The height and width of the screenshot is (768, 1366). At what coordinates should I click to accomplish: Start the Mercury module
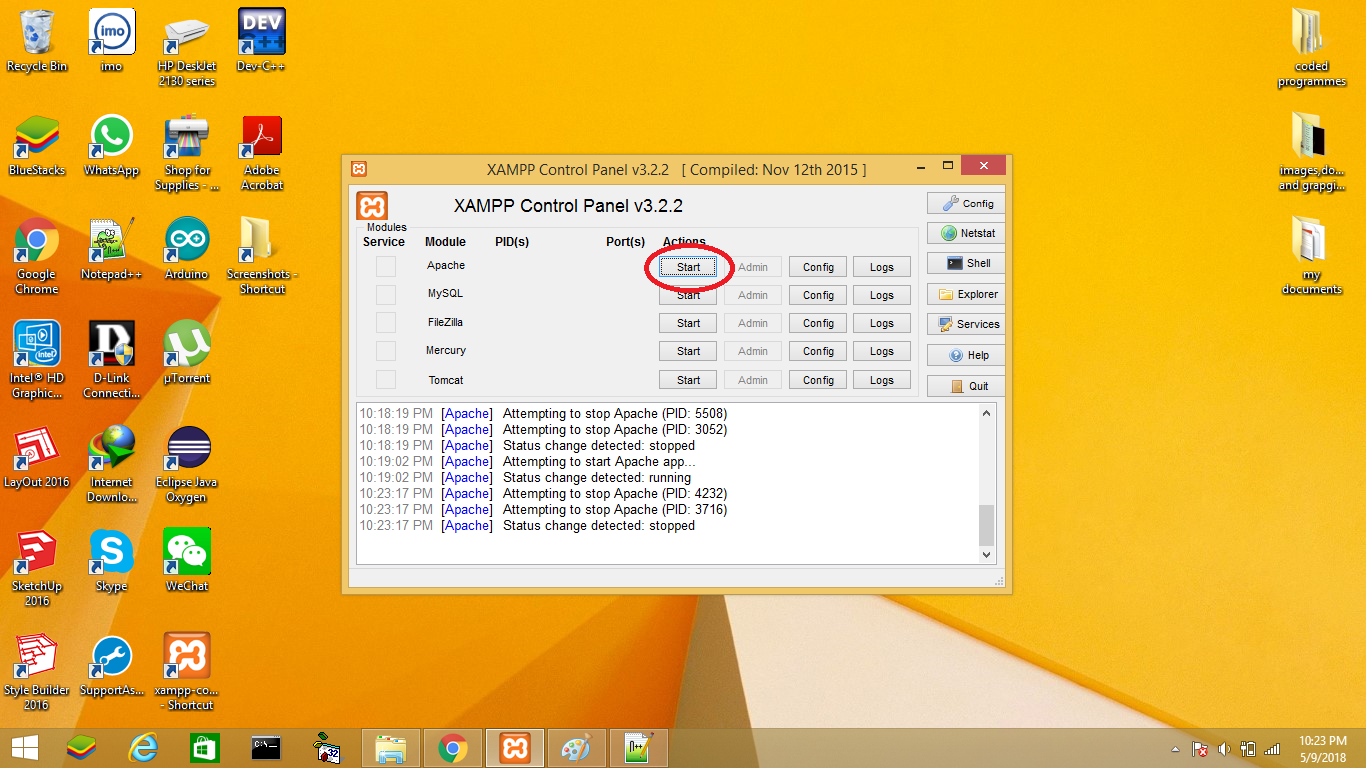(x=688, y=351)
